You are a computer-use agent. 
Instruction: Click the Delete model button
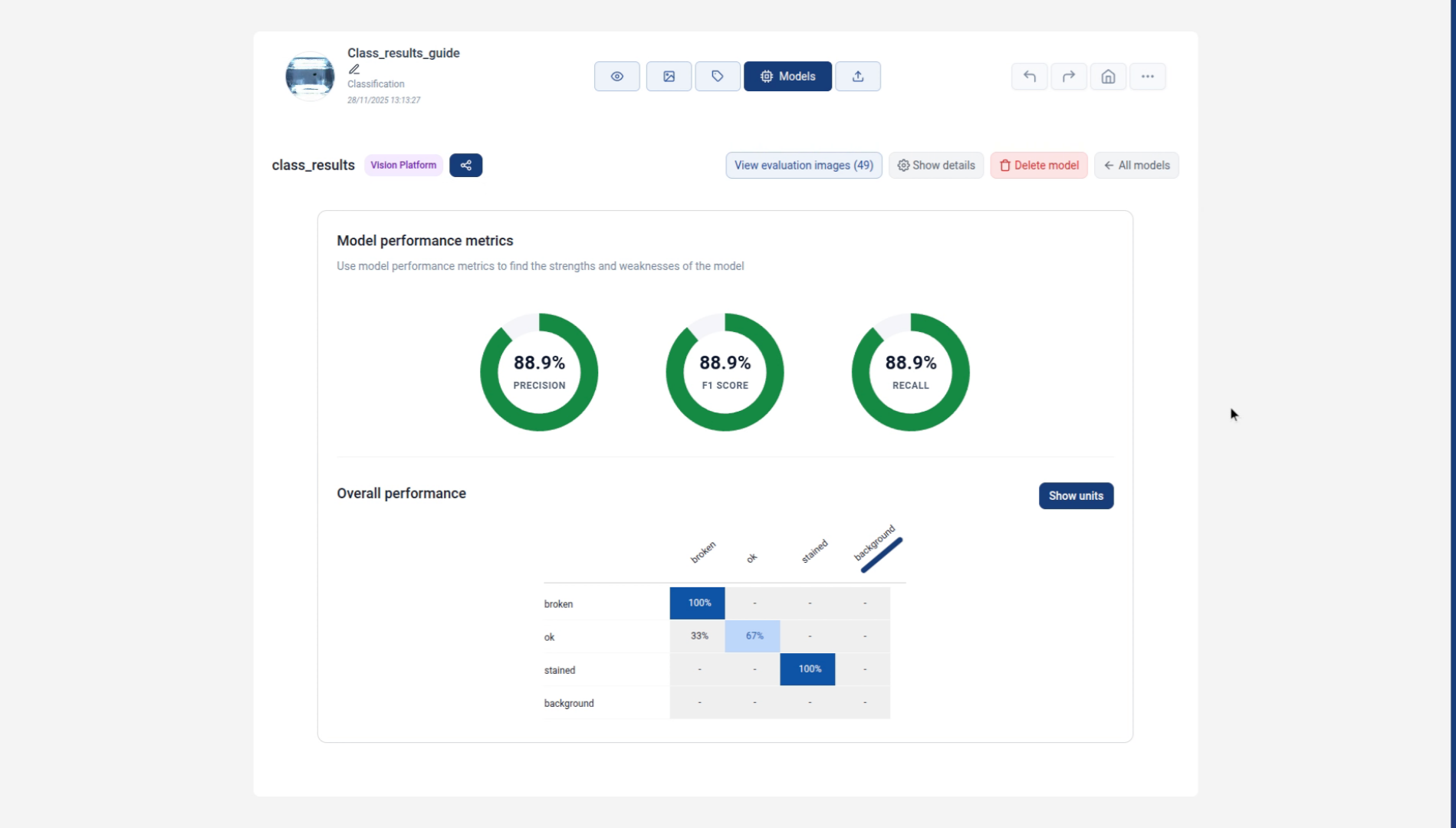[1038, 166]
